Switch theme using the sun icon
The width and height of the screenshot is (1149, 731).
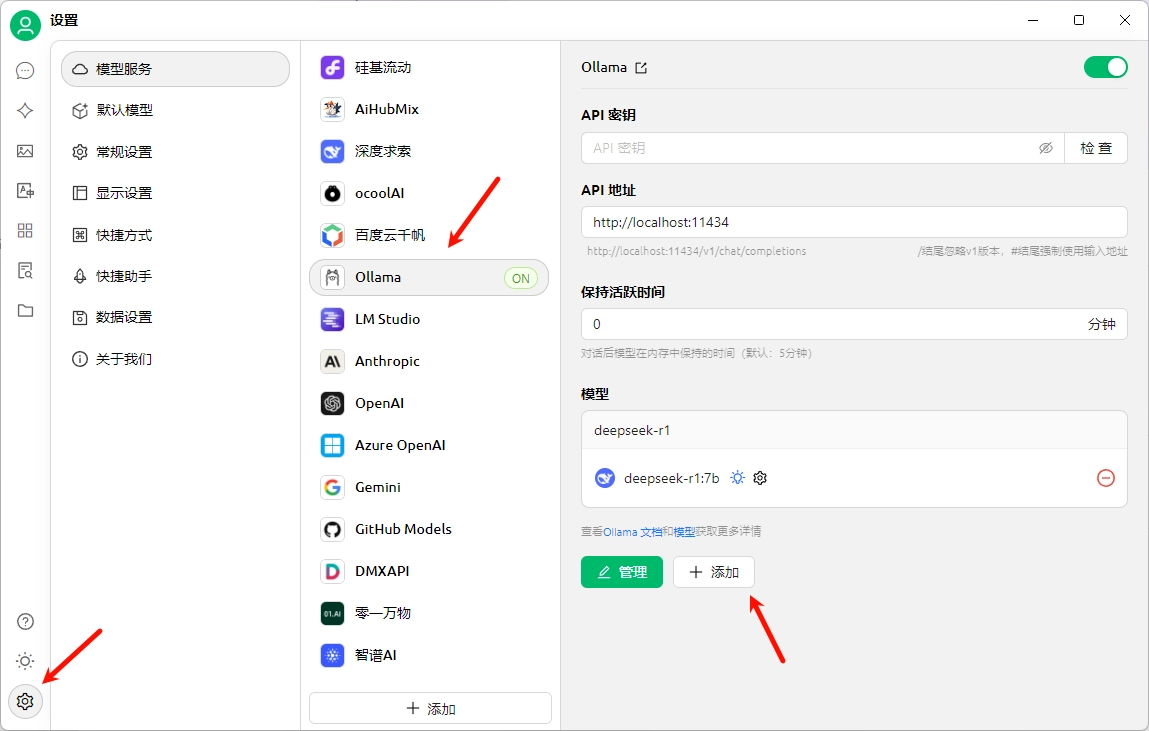point(25,661)
